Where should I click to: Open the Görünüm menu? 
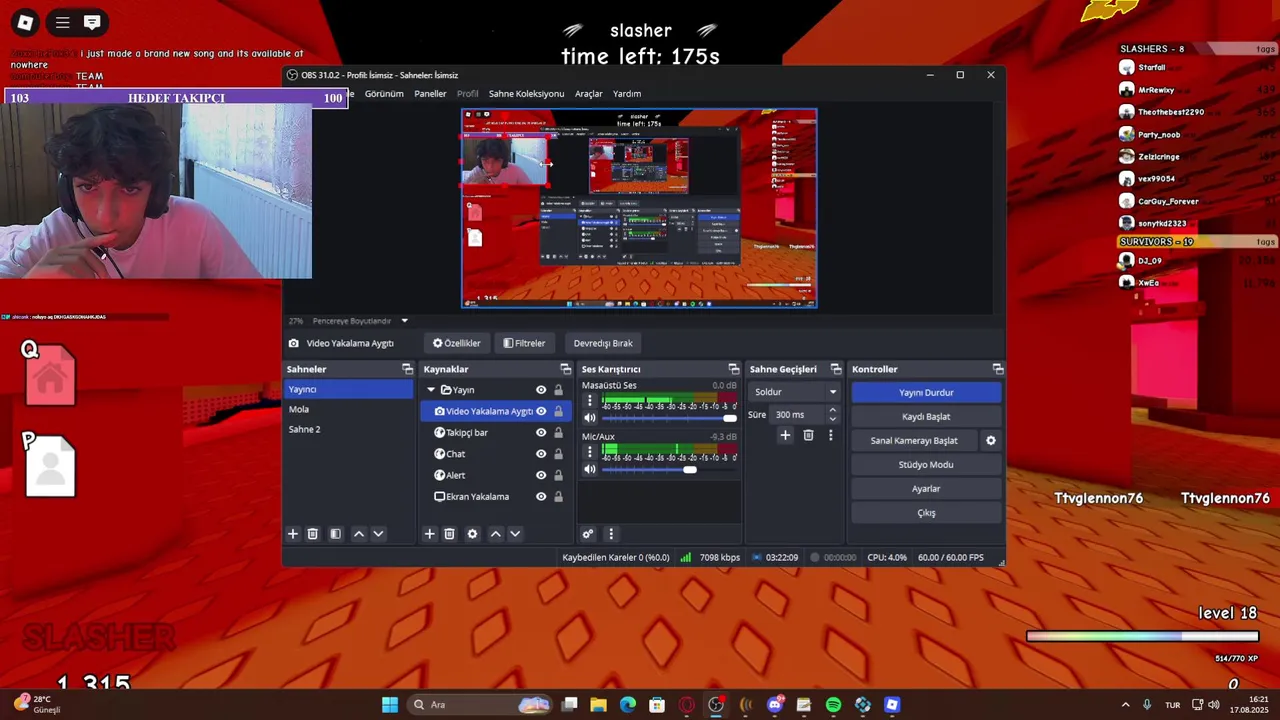pos(384,94)
